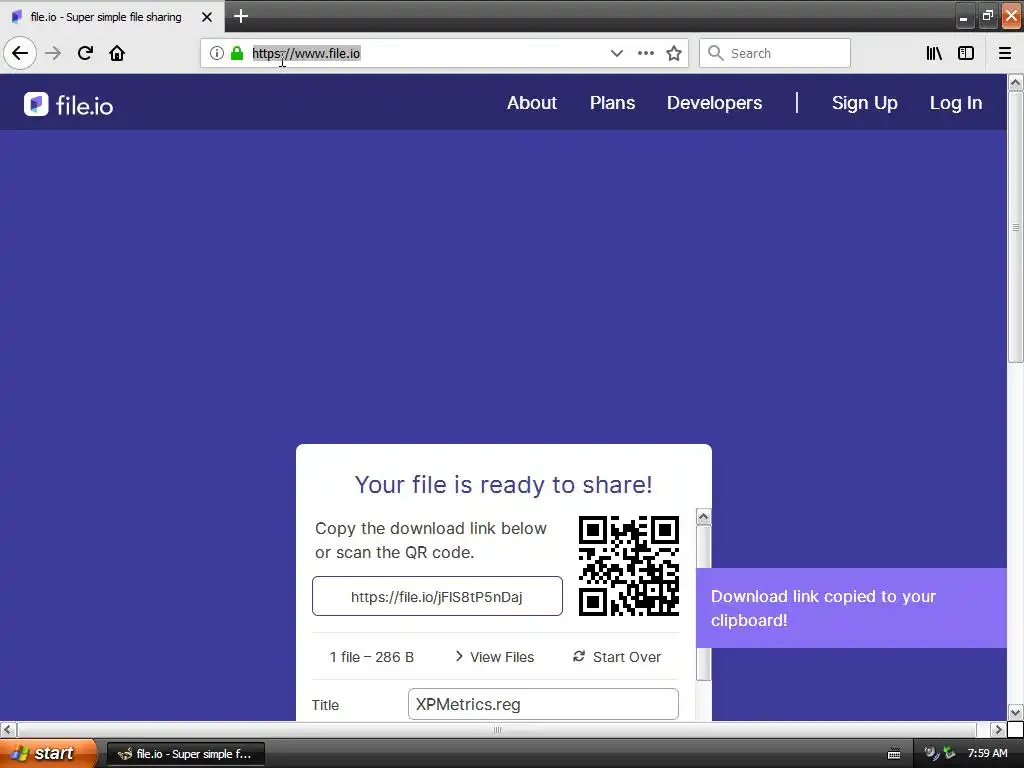Open the page actions three-dot menu

pos(645,53)
